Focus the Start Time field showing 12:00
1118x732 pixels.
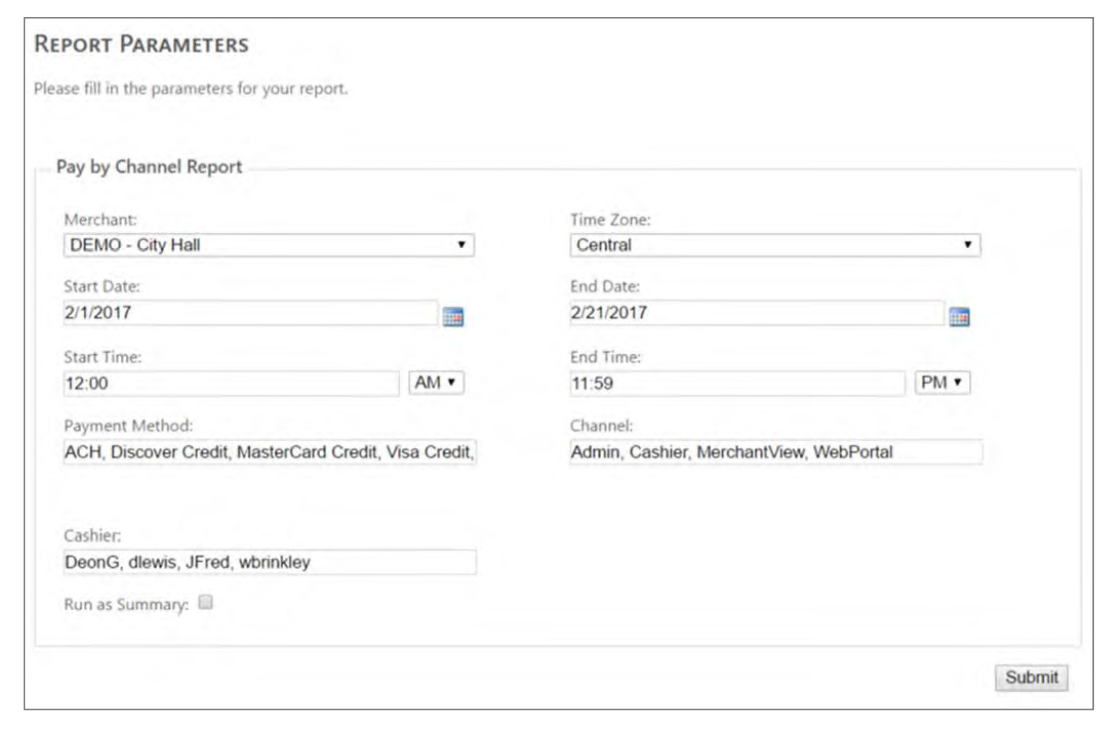tap(231, 382)
